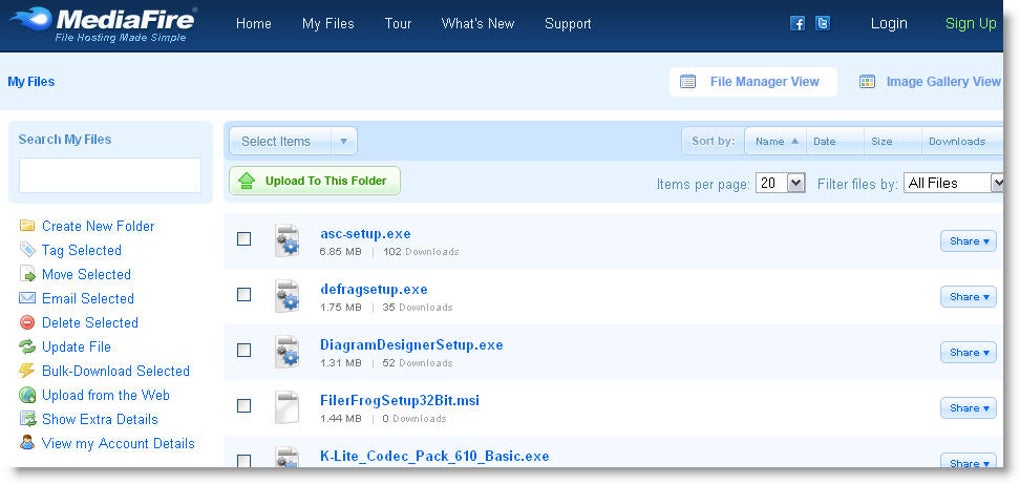Open the Select Items dropdown arrow
The image size is (1020, 484).
click(344, 141)
